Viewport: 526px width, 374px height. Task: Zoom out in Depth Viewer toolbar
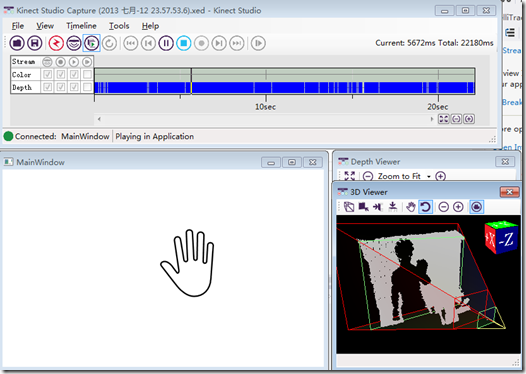(x=368, y=176)
